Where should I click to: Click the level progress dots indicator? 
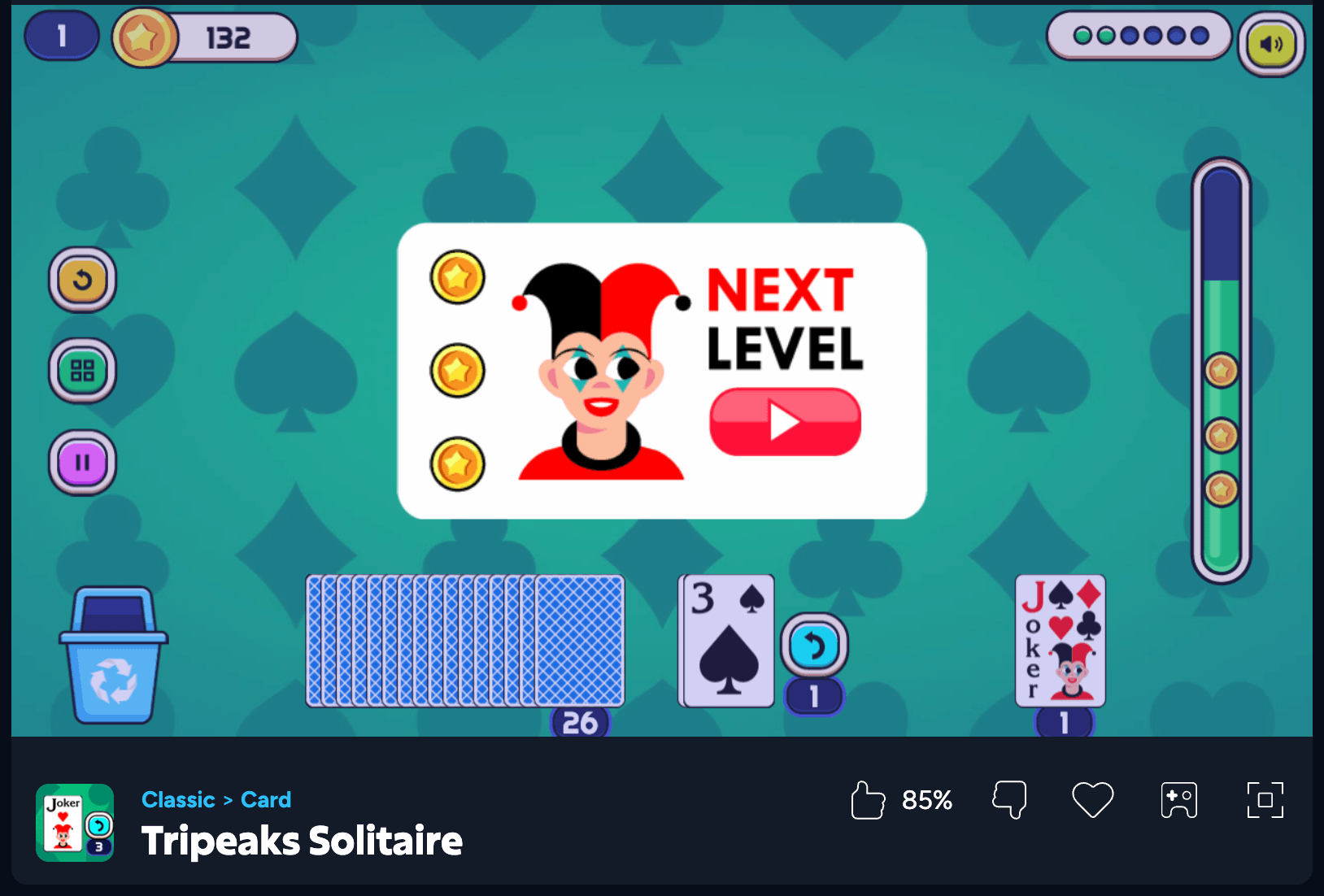pyautogui.click(x=1140, y=36)
